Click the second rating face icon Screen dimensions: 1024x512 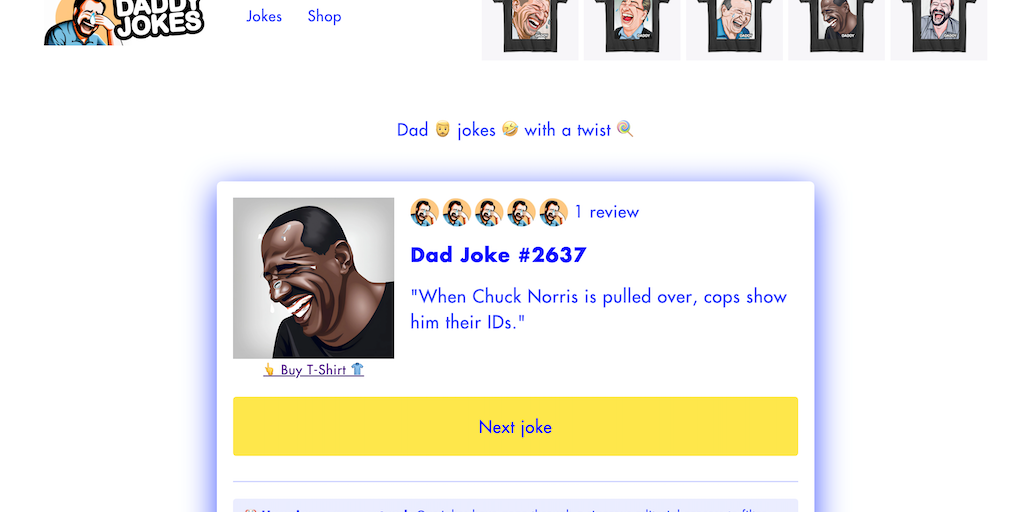pos(456,212)
